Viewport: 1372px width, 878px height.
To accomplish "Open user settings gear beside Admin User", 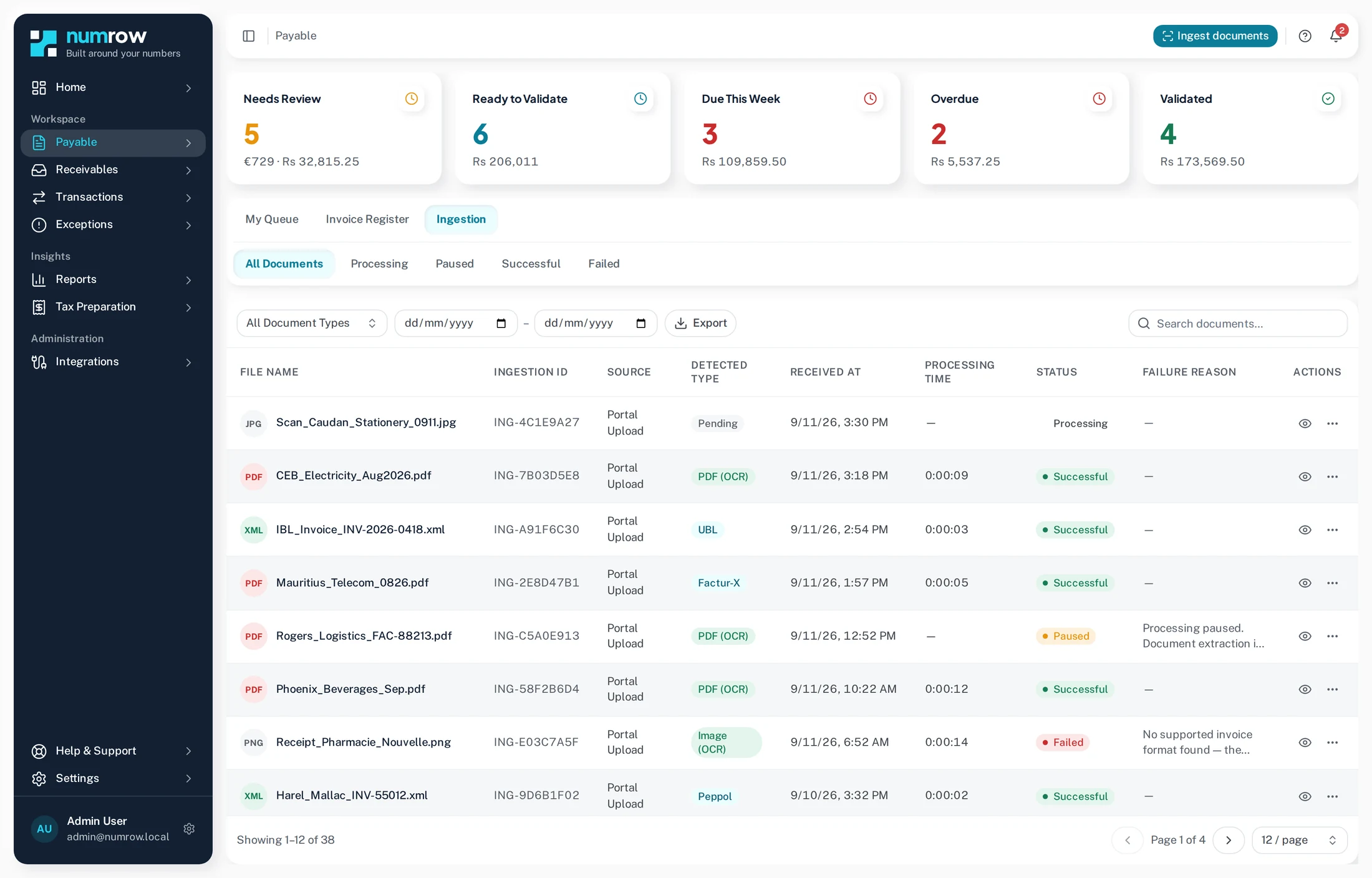I will 190,829.
